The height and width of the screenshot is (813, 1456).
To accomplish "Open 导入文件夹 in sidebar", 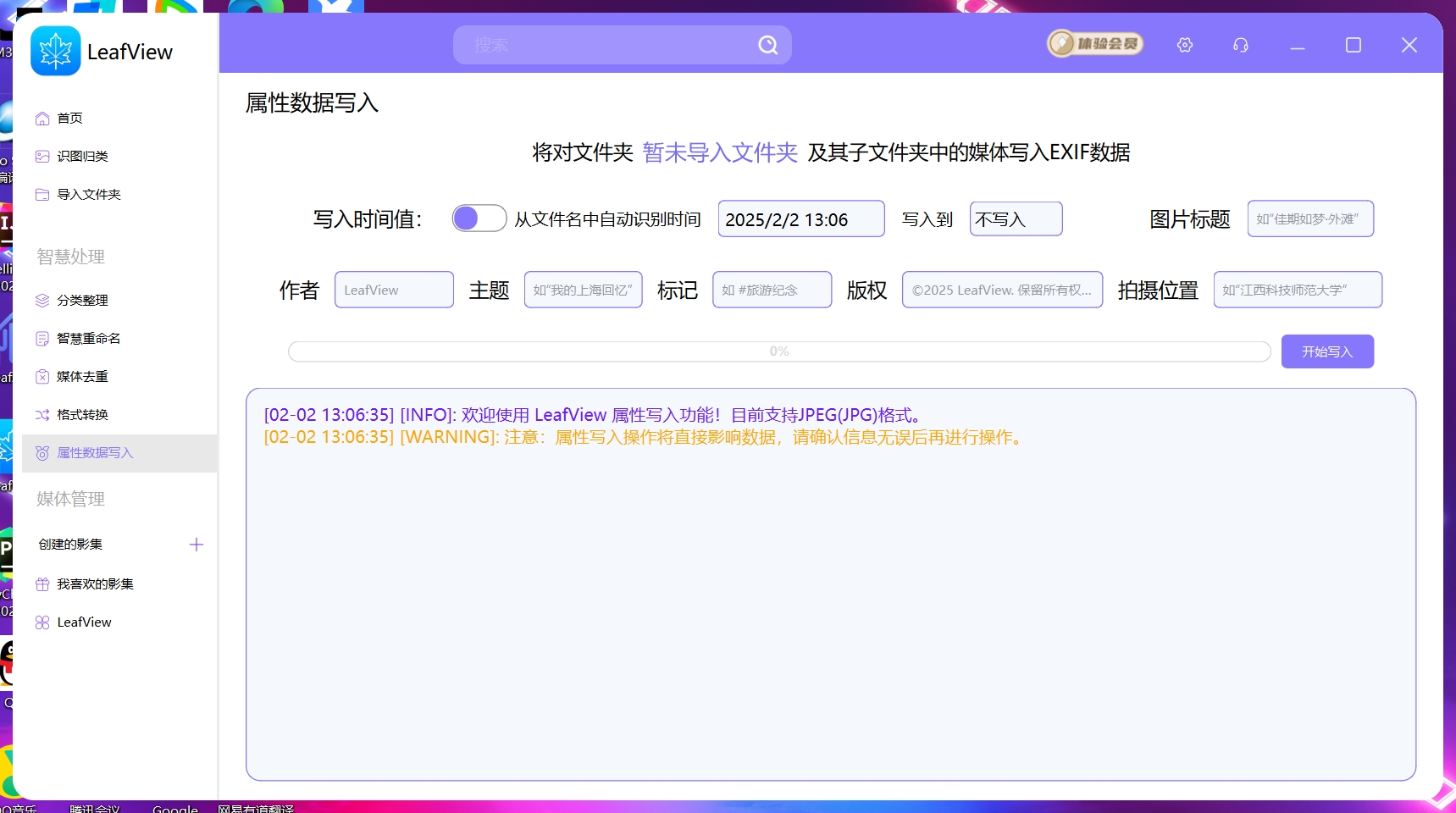I will [x=119, y=195].
